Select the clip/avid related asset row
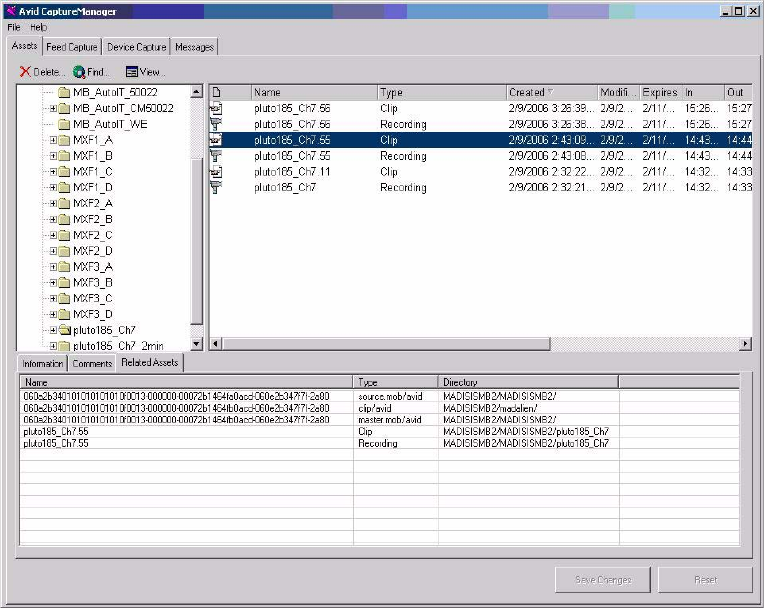Image resolution: width=764 pixels, height=608 pixels. (380, 408)
